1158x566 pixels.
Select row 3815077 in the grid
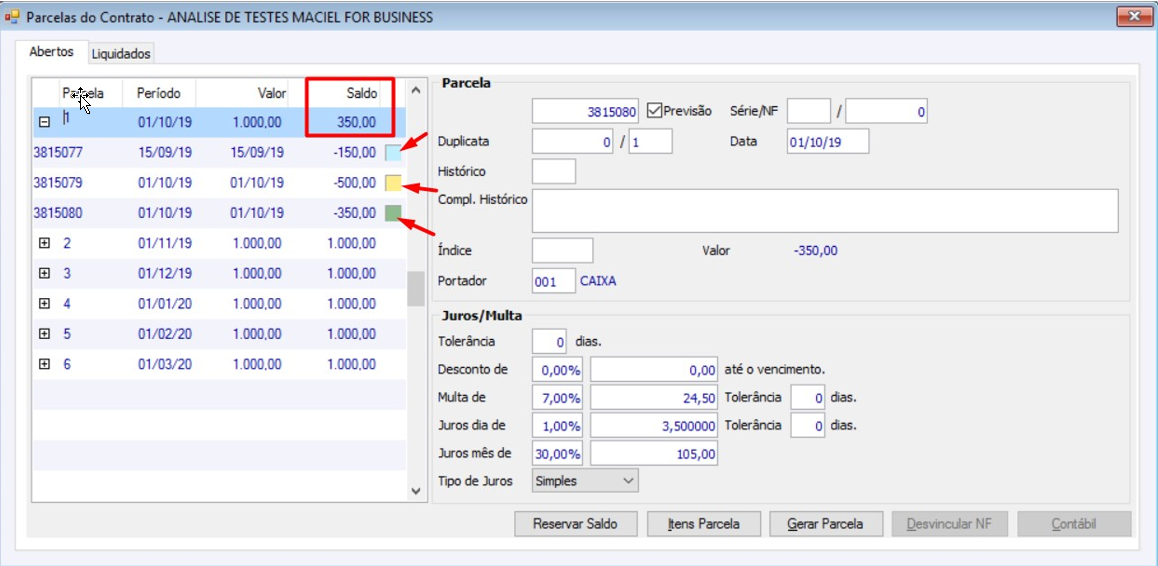(219, 153)
